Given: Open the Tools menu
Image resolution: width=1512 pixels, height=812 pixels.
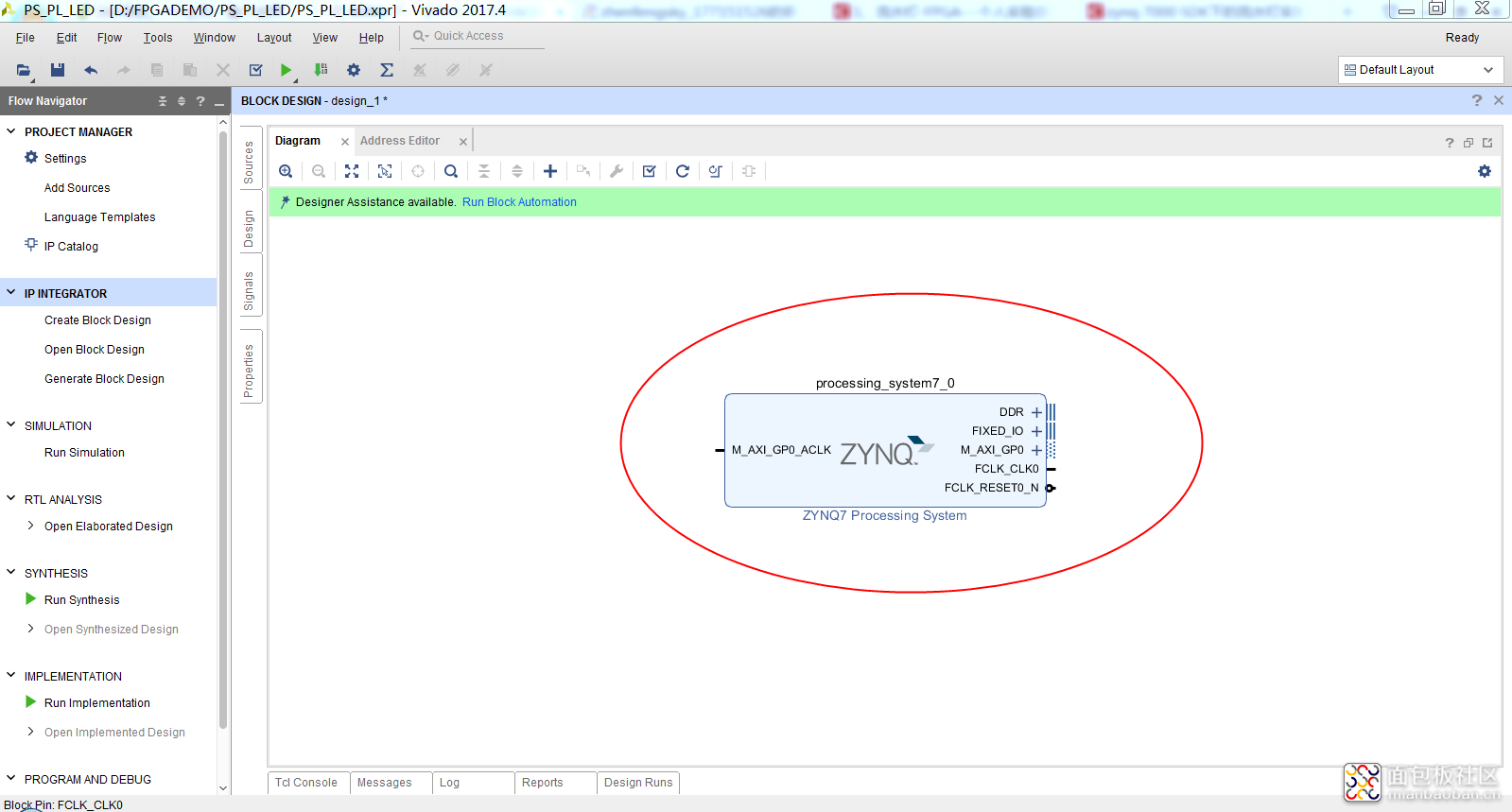Looking at the screenshot, I should (x=158, y=38).
